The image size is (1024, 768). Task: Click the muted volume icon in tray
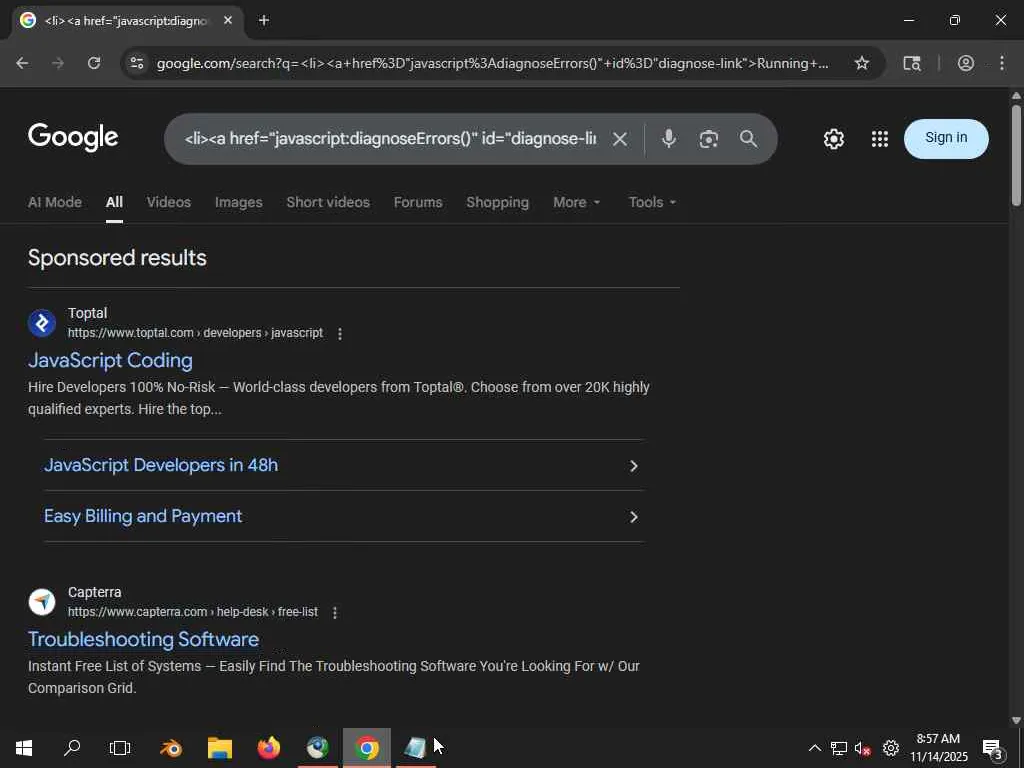point(862,748)
